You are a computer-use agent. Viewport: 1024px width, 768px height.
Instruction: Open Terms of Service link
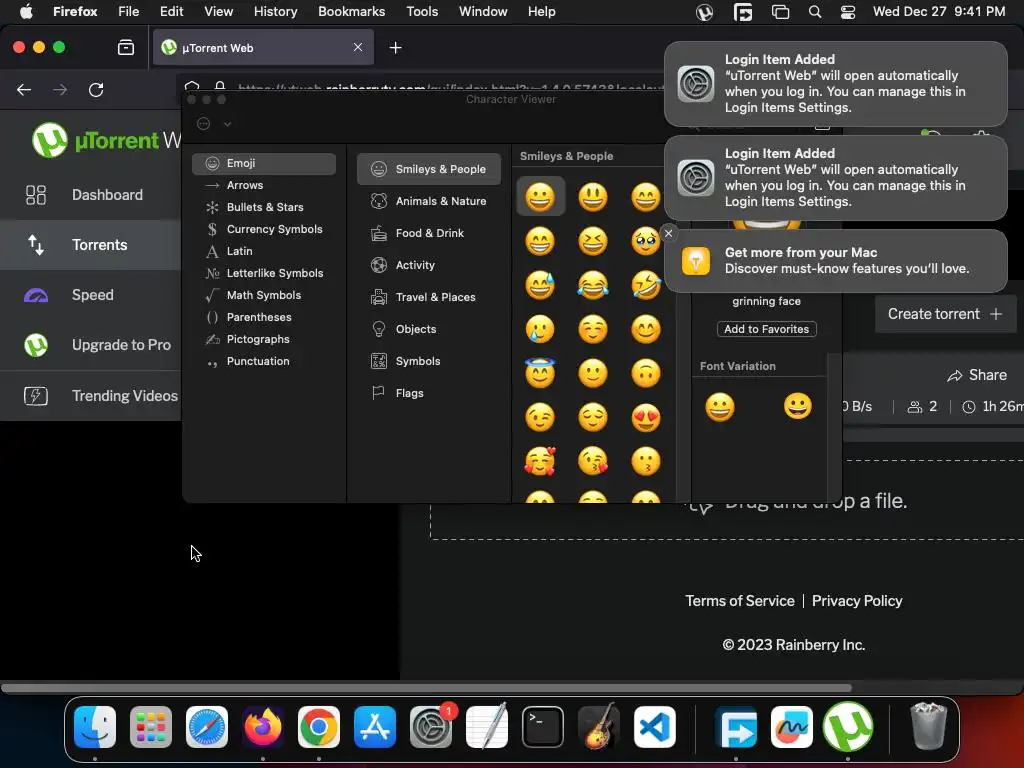(740, 601)
